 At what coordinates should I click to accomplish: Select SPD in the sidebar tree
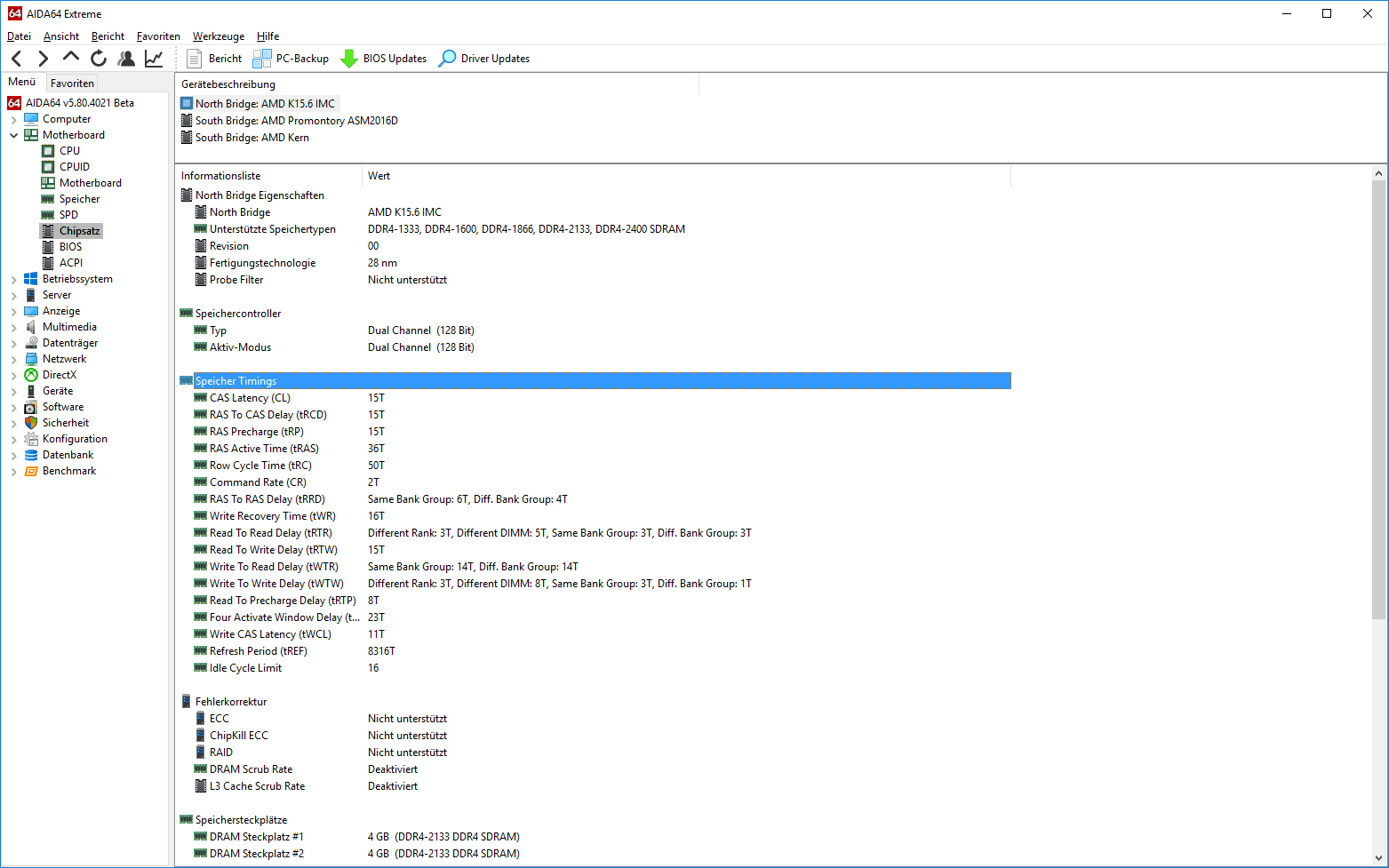coord(68,215)
